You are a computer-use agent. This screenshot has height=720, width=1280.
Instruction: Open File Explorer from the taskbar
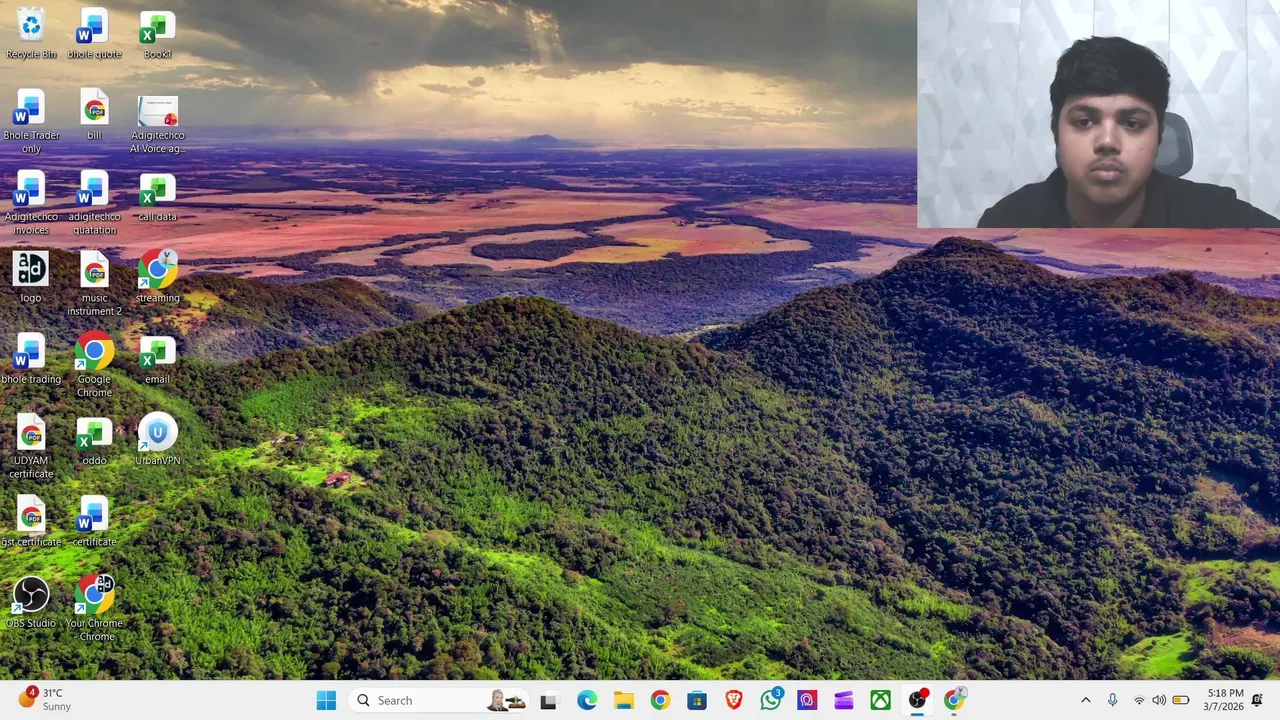click(624, 700)
